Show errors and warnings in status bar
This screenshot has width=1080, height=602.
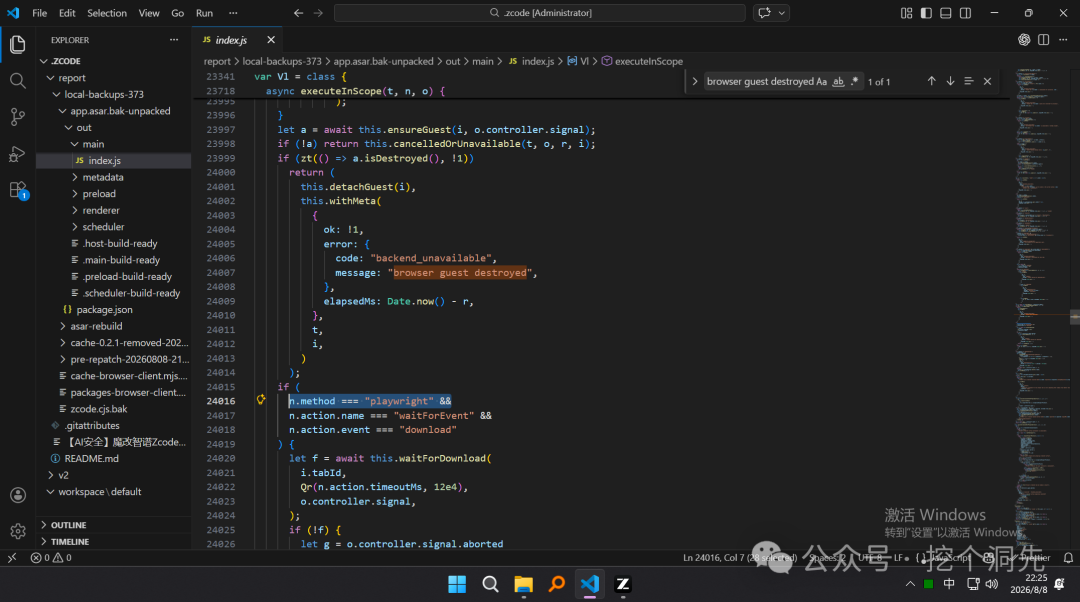[x=51, y=558]
